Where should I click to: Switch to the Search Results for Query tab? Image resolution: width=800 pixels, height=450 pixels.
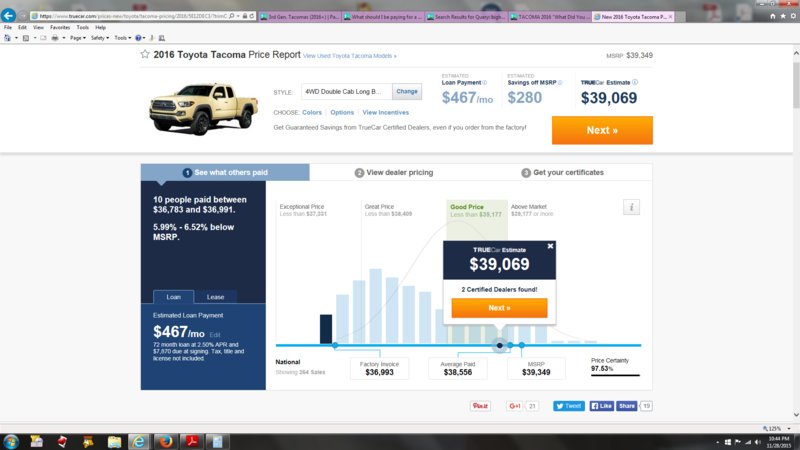(466, 17)
